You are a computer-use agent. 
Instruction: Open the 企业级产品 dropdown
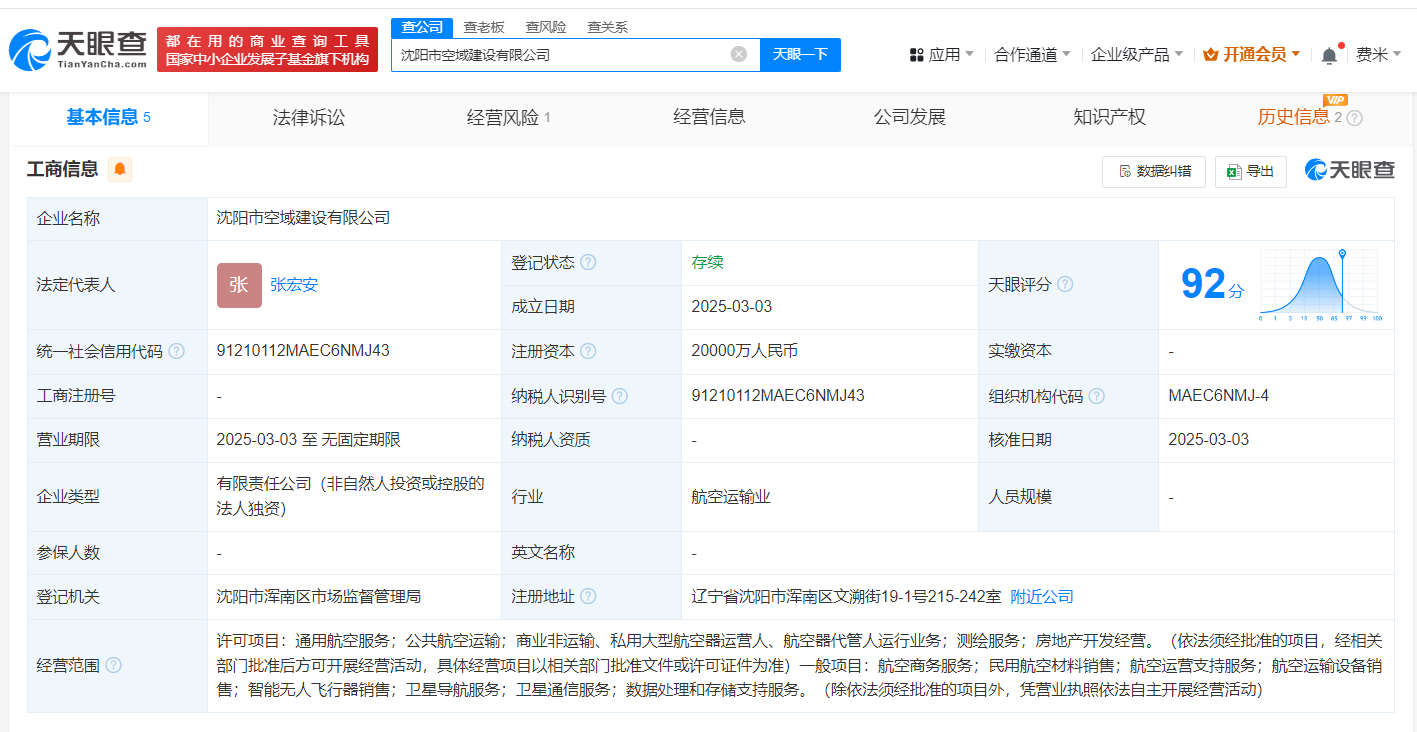pyautogui.click(x=1136, y=54)
